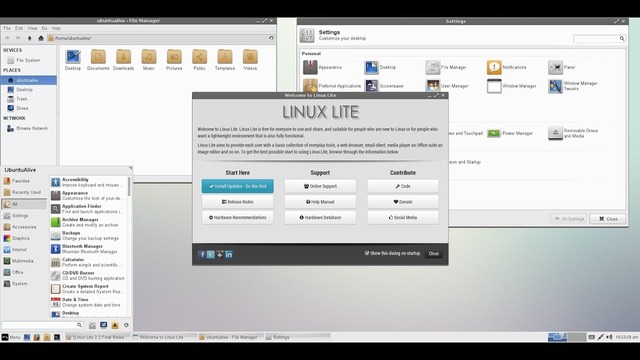Select Recently Used category in menu
Screen dimensions: 640x360
pyautogui.click(x=24, y=192)
